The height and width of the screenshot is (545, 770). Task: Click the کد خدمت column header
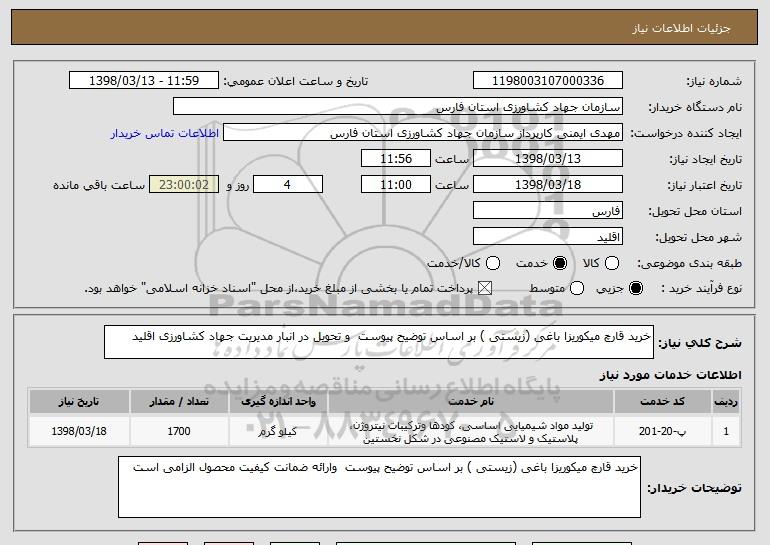(x=662, y=402)
